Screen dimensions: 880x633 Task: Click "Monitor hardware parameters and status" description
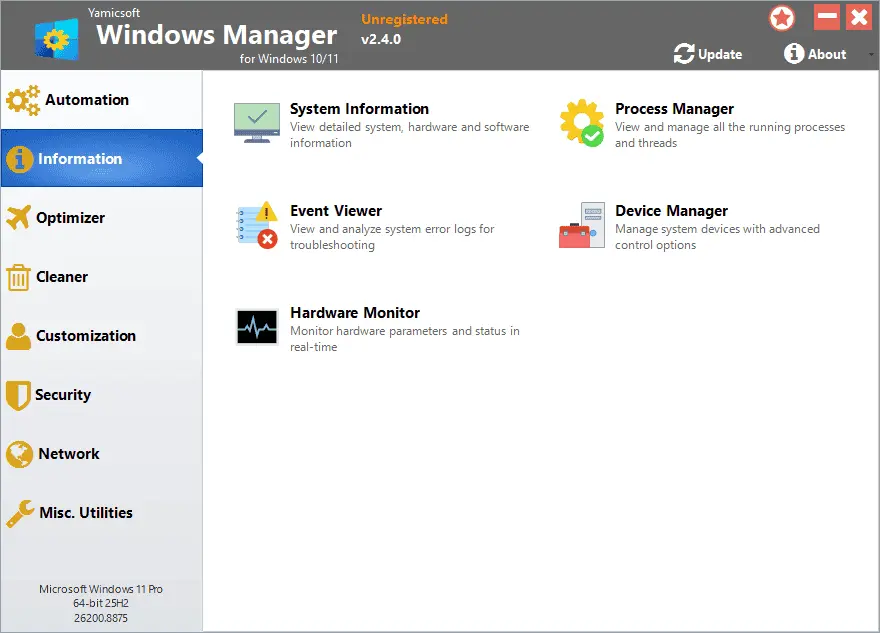tap(405, 331)
